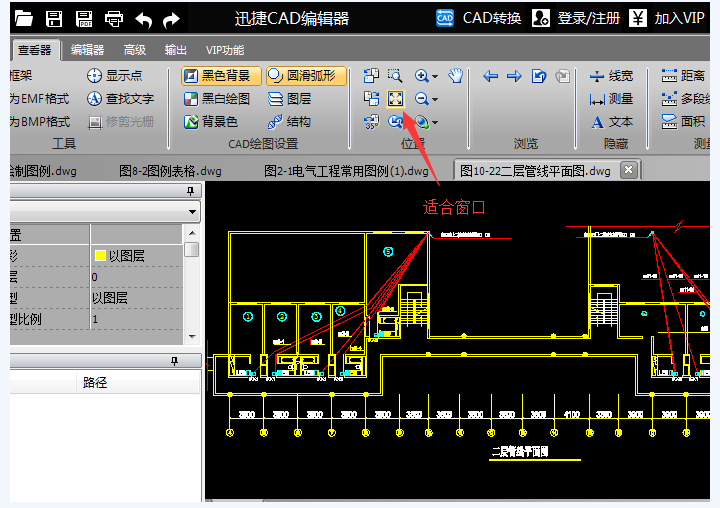Click 面积 area measure tool

(x=683, y=122)
